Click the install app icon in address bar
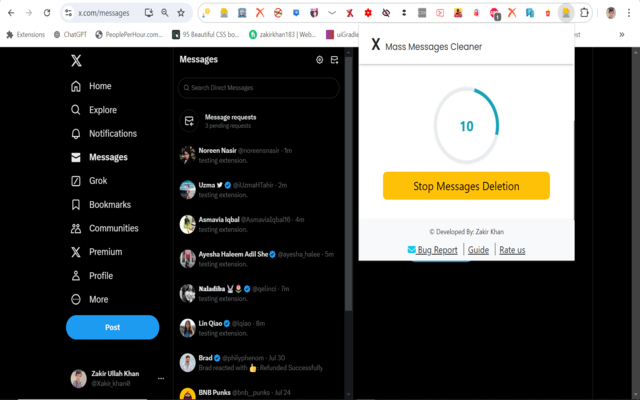640x400 pixels. coord(149,13)
